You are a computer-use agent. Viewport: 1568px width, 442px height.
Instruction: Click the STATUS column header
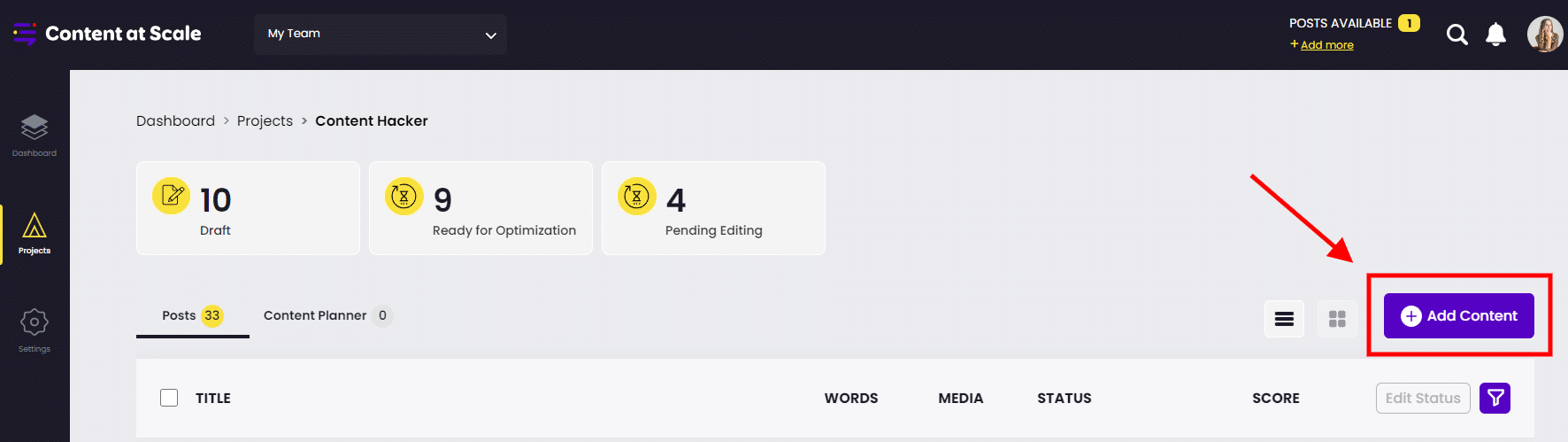(x=1065, y=399)
